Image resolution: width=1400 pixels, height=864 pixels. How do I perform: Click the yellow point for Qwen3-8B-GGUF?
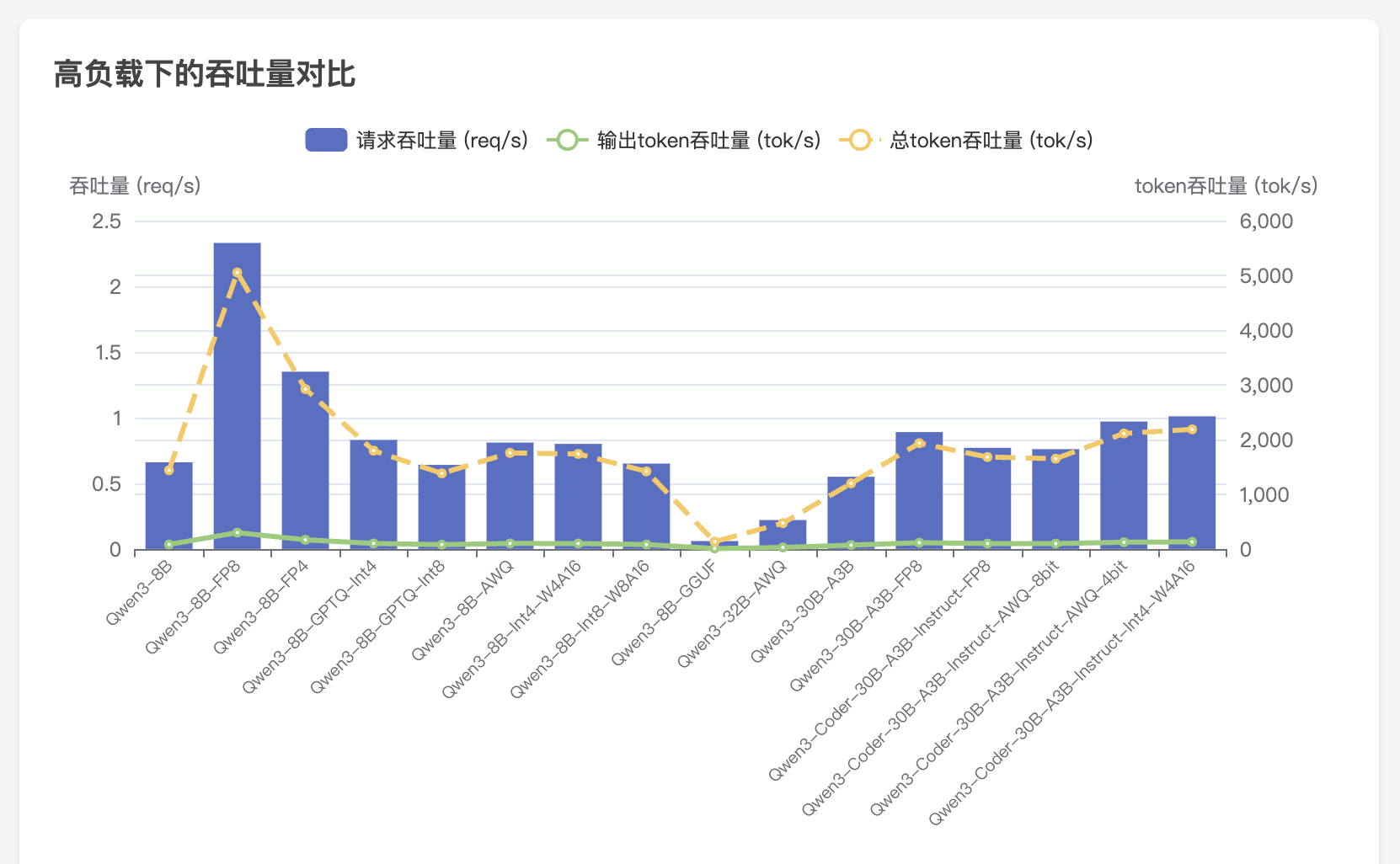point(714,541)
